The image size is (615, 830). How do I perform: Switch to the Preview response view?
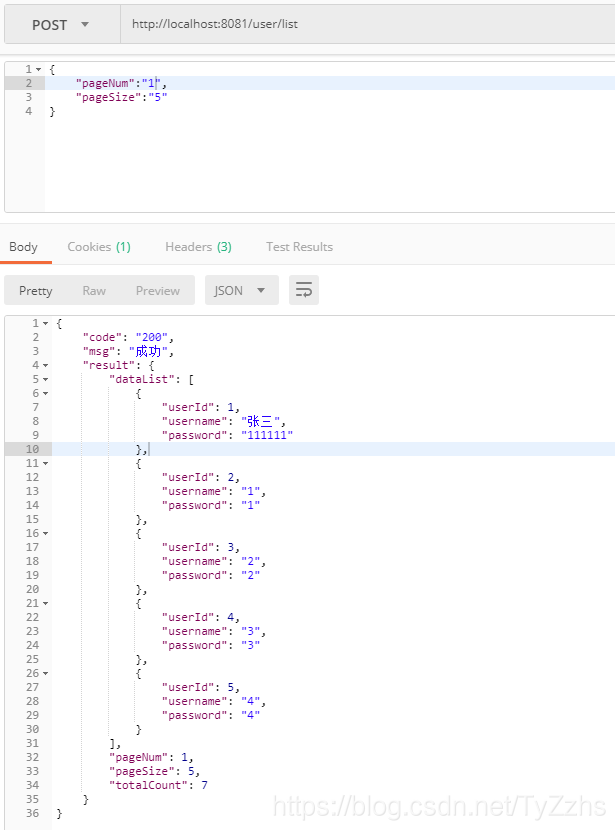pos(158,290)
